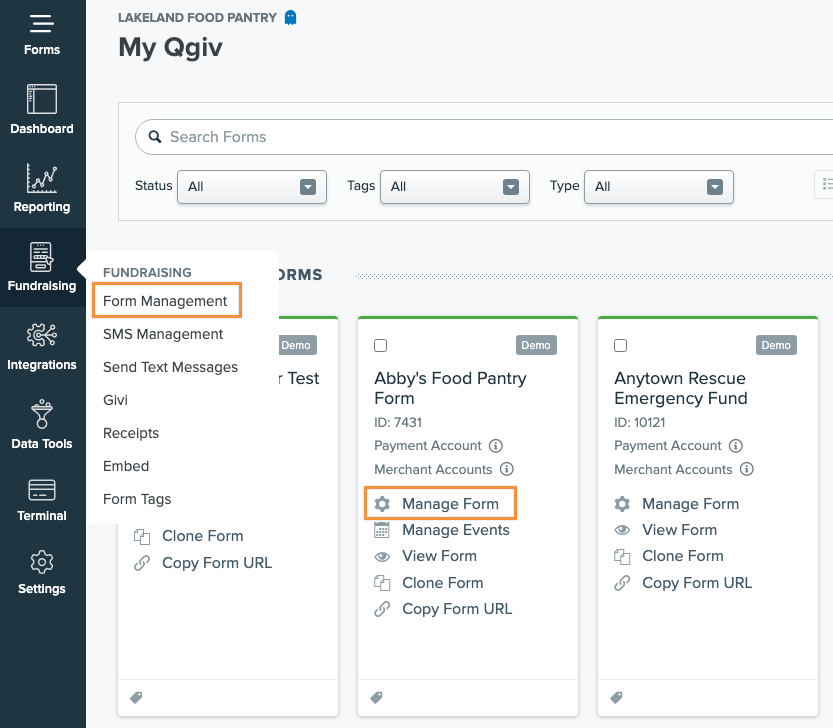This screenshot has width=833, height=728.
Task: Open the Reporting chart icon
Action: (41, 179)
